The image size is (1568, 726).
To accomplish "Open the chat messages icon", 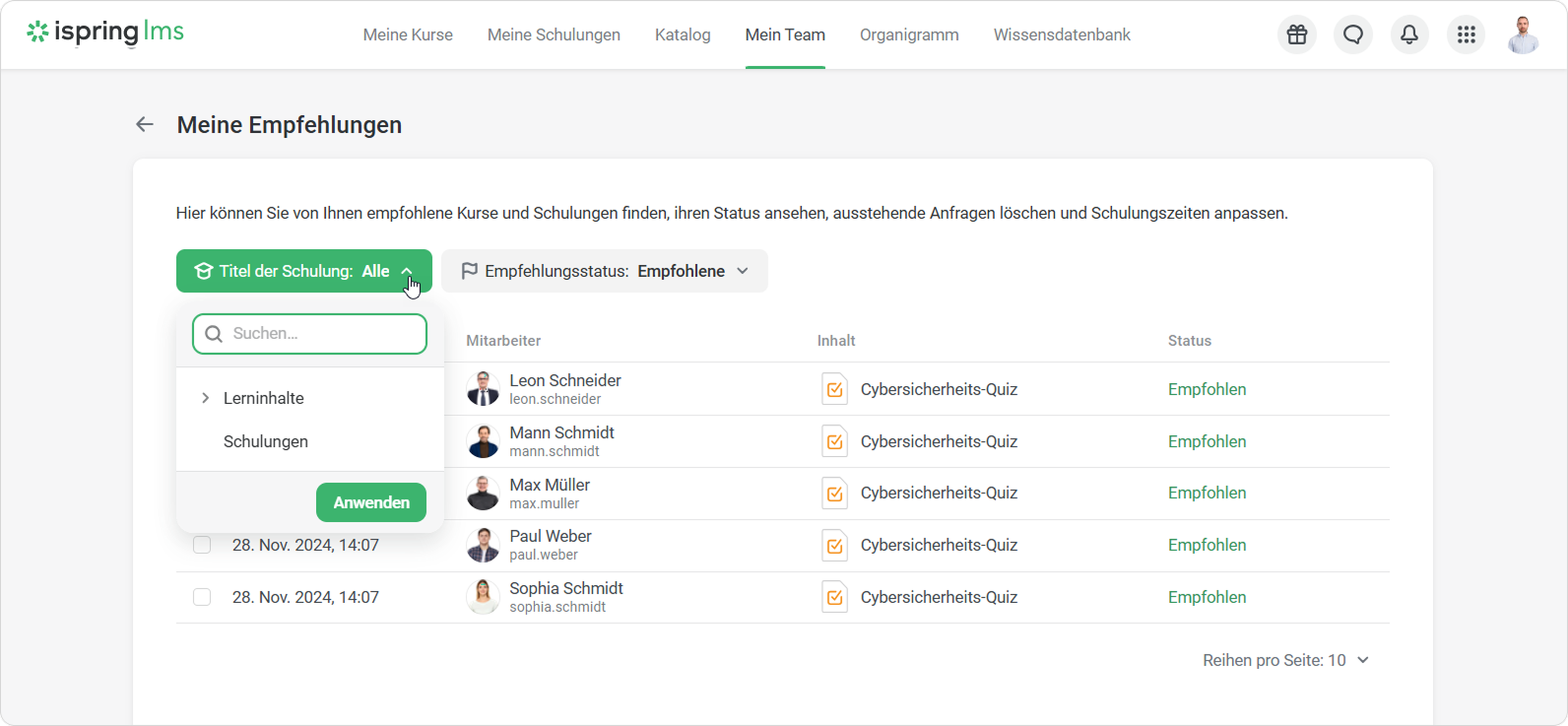I will pos(1353,34).
